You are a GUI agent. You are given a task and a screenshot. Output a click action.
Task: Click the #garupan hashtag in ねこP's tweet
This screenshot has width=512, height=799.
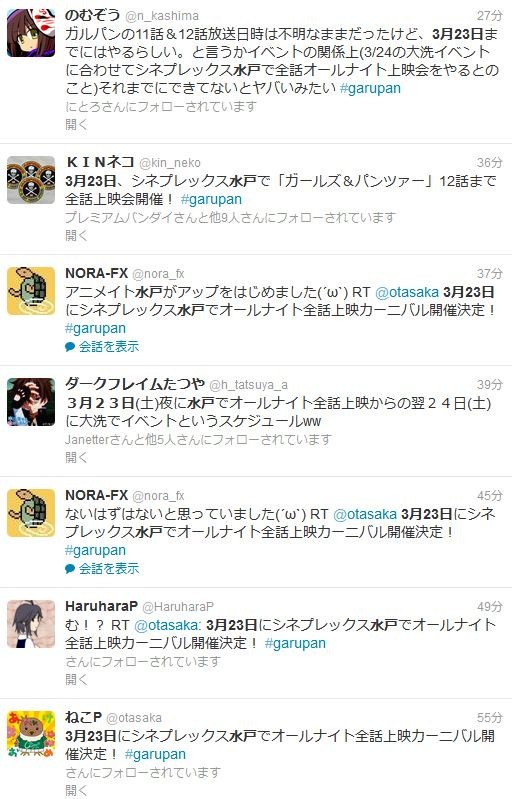click(x=155, y=754)
